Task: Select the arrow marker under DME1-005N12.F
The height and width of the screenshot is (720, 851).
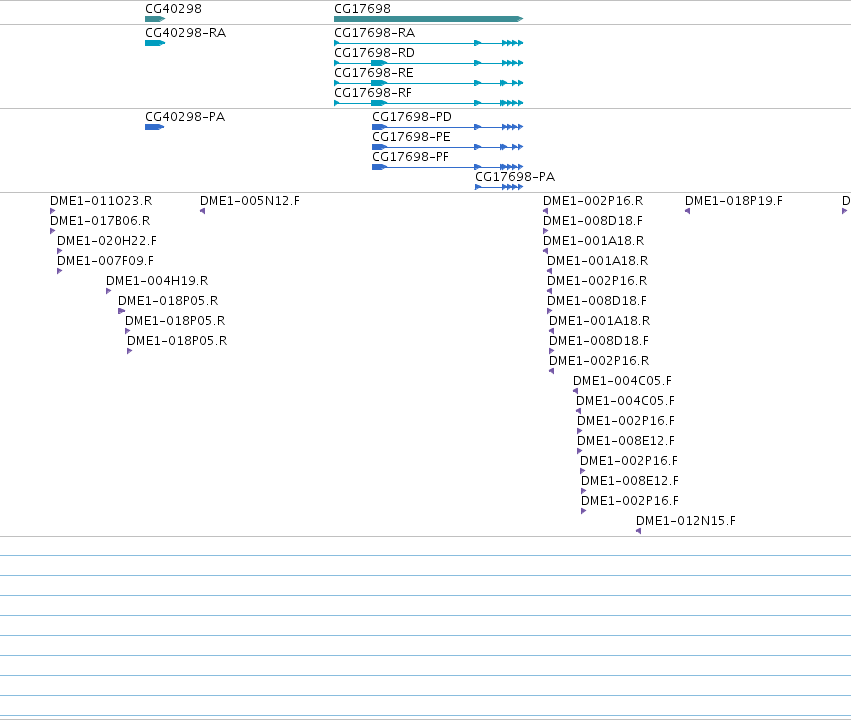Action: (x=202, y=211)
